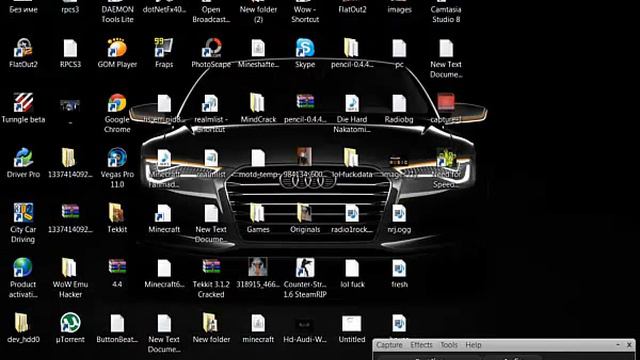Open the Untitled file
This screenshot has width=640, height=360.
(x=351, y=323)
